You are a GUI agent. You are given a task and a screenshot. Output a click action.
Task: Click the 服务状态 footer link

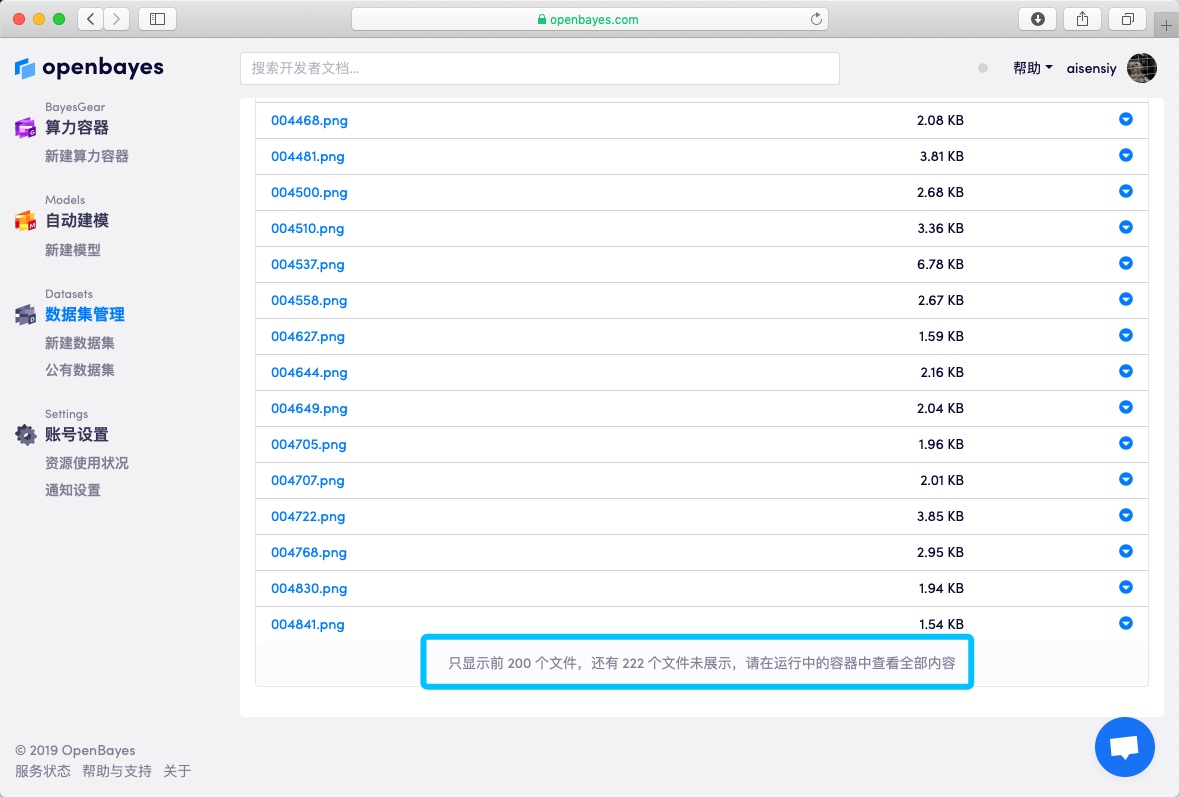[x=43, y=771]
